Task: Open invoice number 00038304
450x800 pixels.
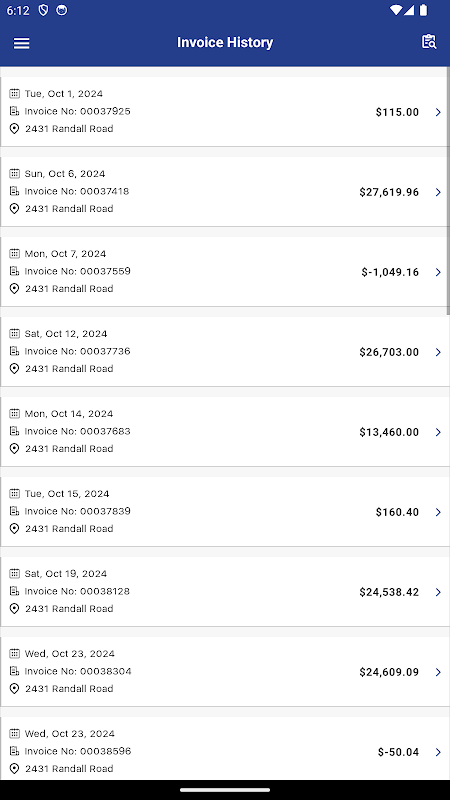Action: [225, 671]
